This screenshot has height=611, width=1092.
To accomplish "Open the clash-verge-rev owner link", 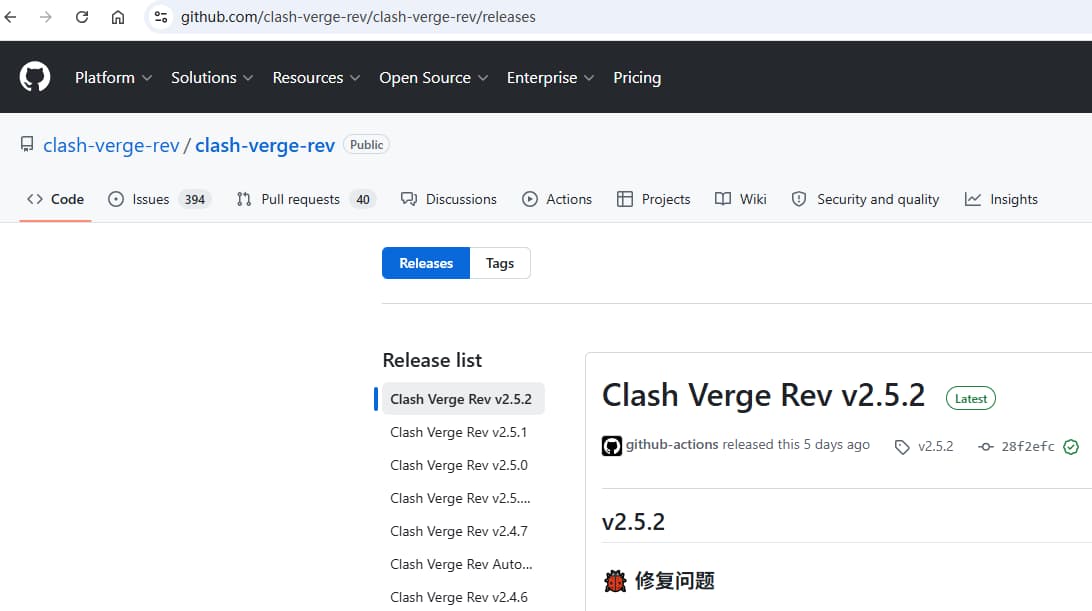I will point(111,145).
